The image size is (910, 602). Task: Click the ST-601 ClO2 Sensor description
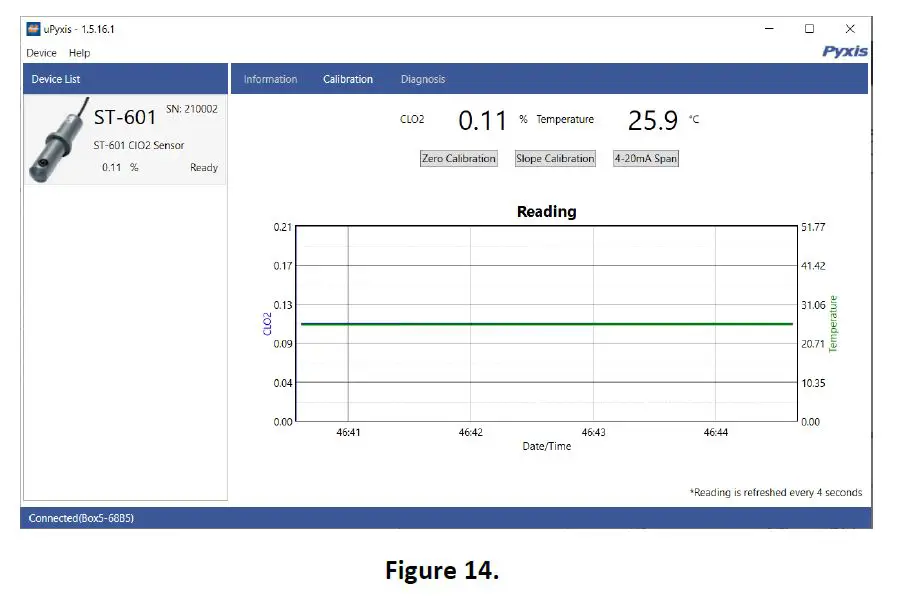[x=139, y=145]
